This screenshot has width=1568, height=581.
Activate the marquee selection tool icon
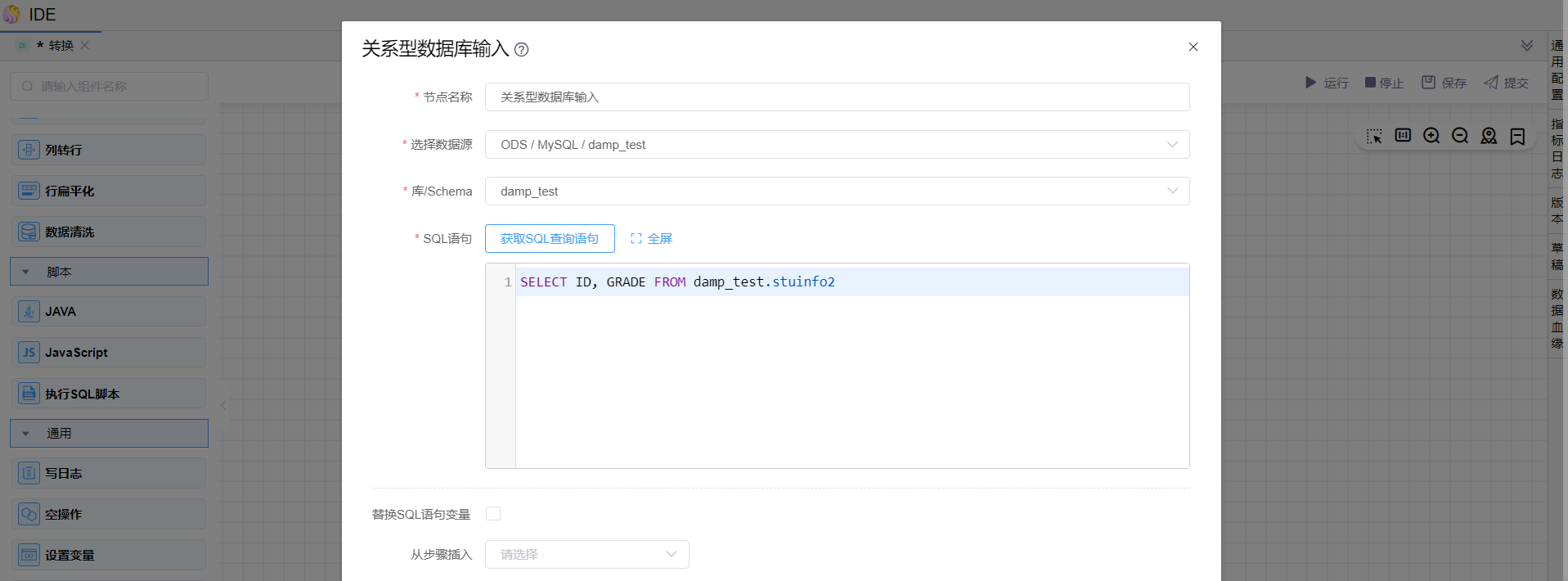pyautogui.click(x=1374, y=136)
